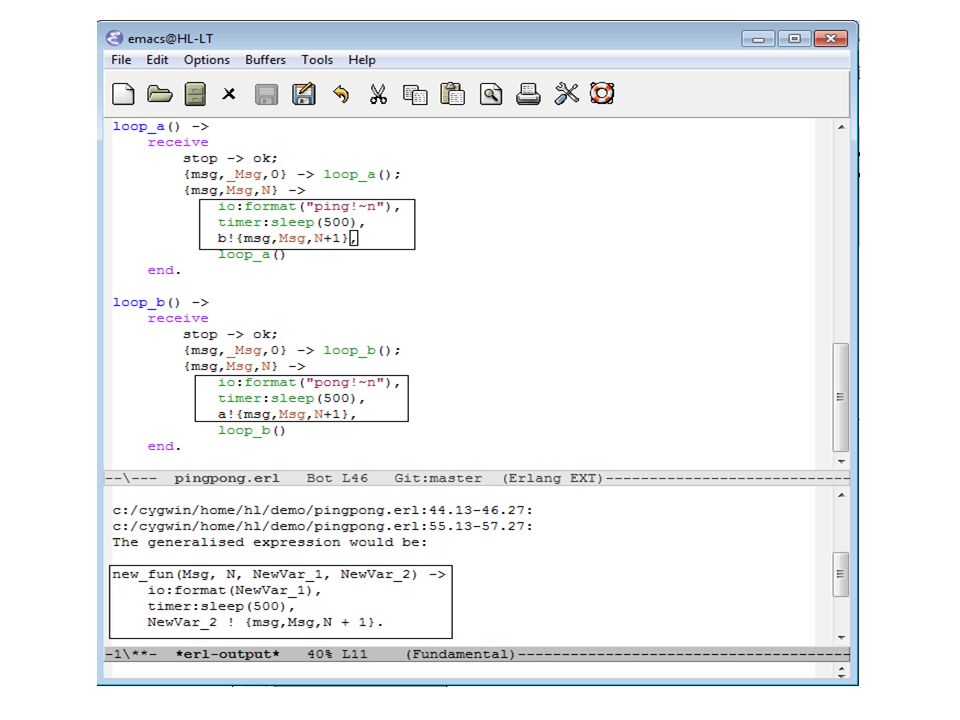The width and height of the screenshot is (960, 720).
Task: Click the io:format("pong!~n") line
Action: [309, 382]
